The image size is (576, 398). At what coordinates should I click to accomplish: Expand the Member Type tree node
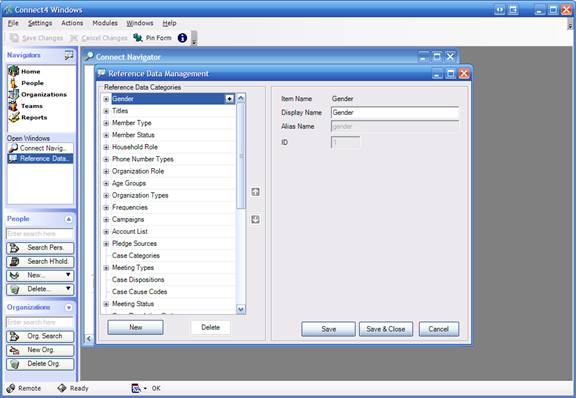106,123
